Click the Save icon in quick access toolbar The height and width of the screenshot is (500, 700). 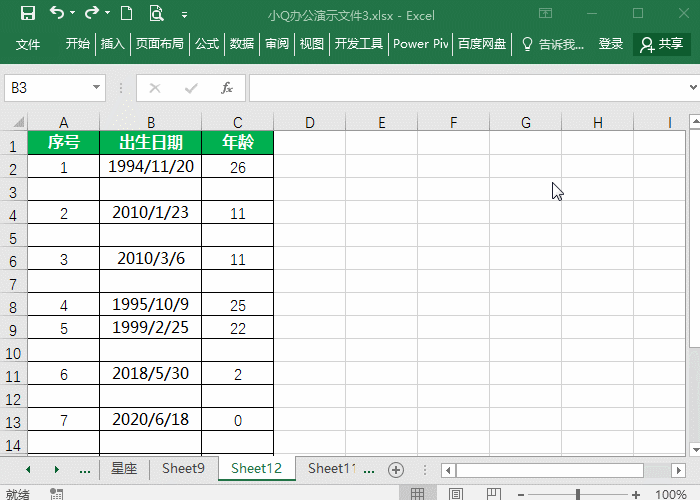tap(28, 13)
